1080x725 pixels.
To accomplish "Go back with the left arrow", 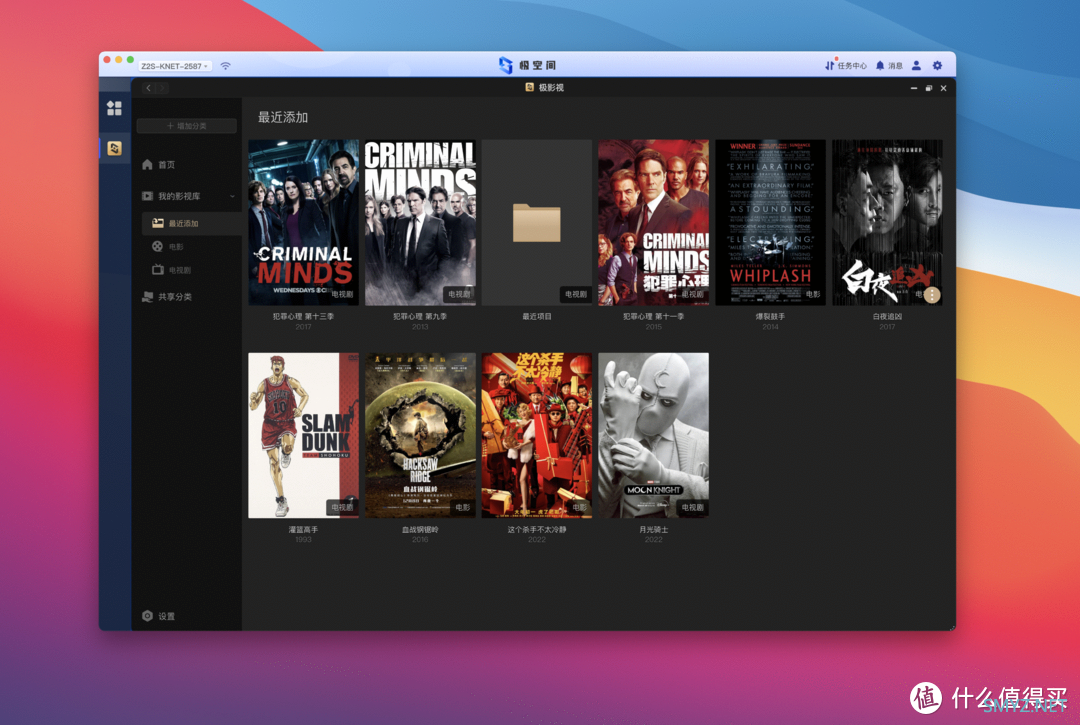I will [x=148, y=87].
